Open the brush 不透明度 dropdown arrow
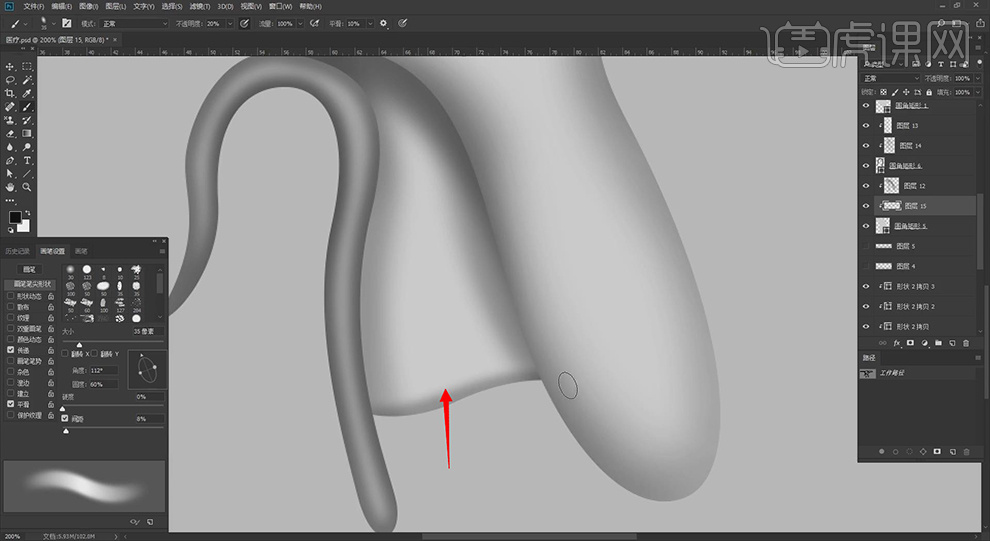This screenshot has width=990, height=541. pos(230,23)
